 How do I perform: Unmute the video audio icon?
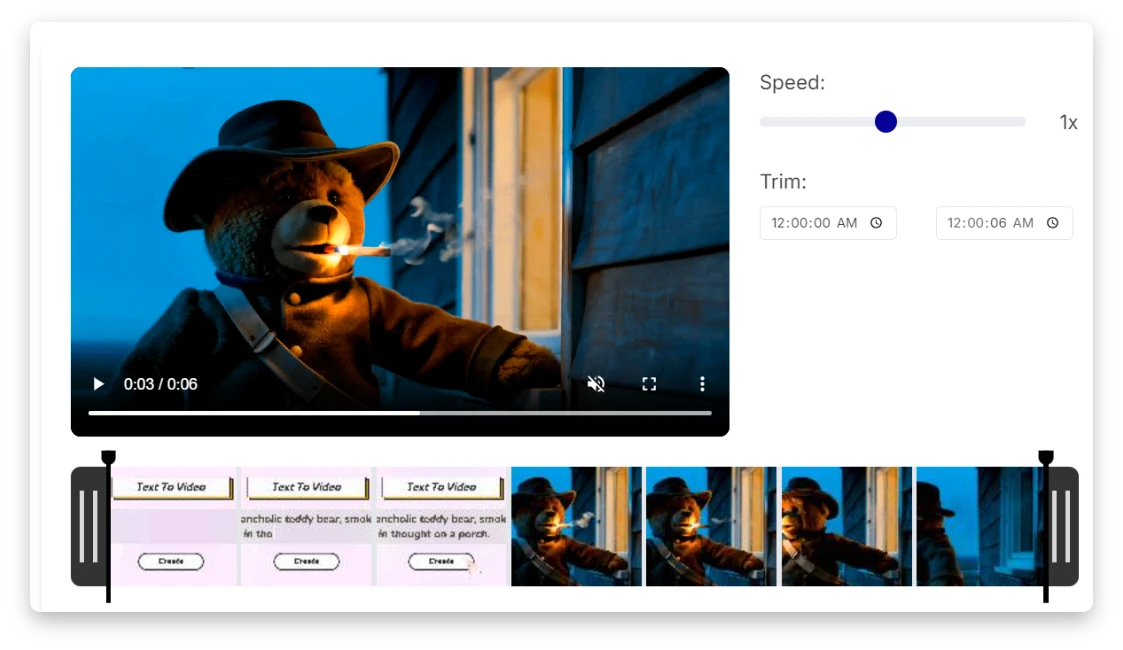[x=596, y=384]
